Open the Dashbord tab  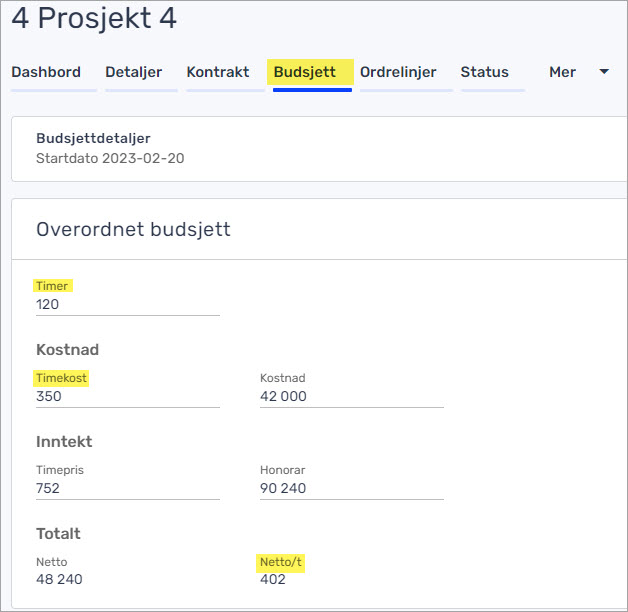click(x=46, y=72)
